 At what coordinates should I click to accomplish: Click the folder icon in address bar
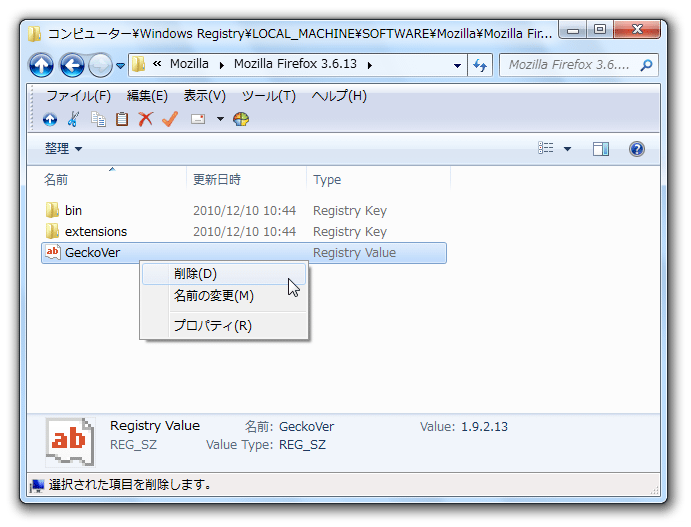click(138, 64)
